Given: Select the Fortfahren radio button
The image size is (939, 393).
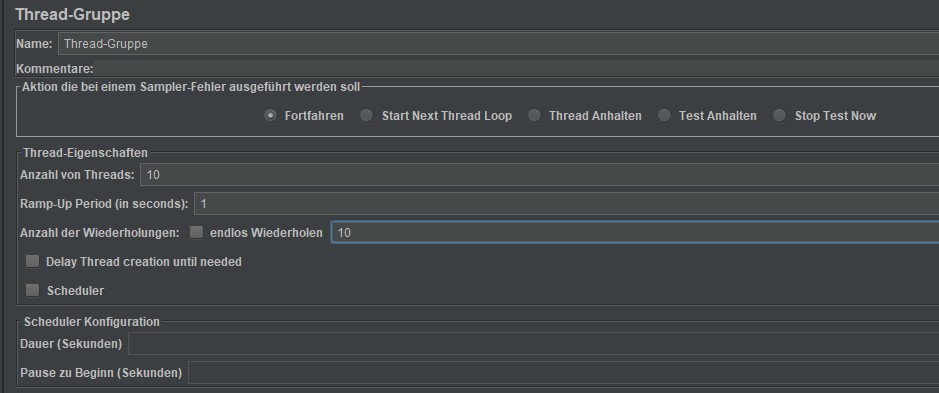Looking at the screenshot, I should 271,116.
